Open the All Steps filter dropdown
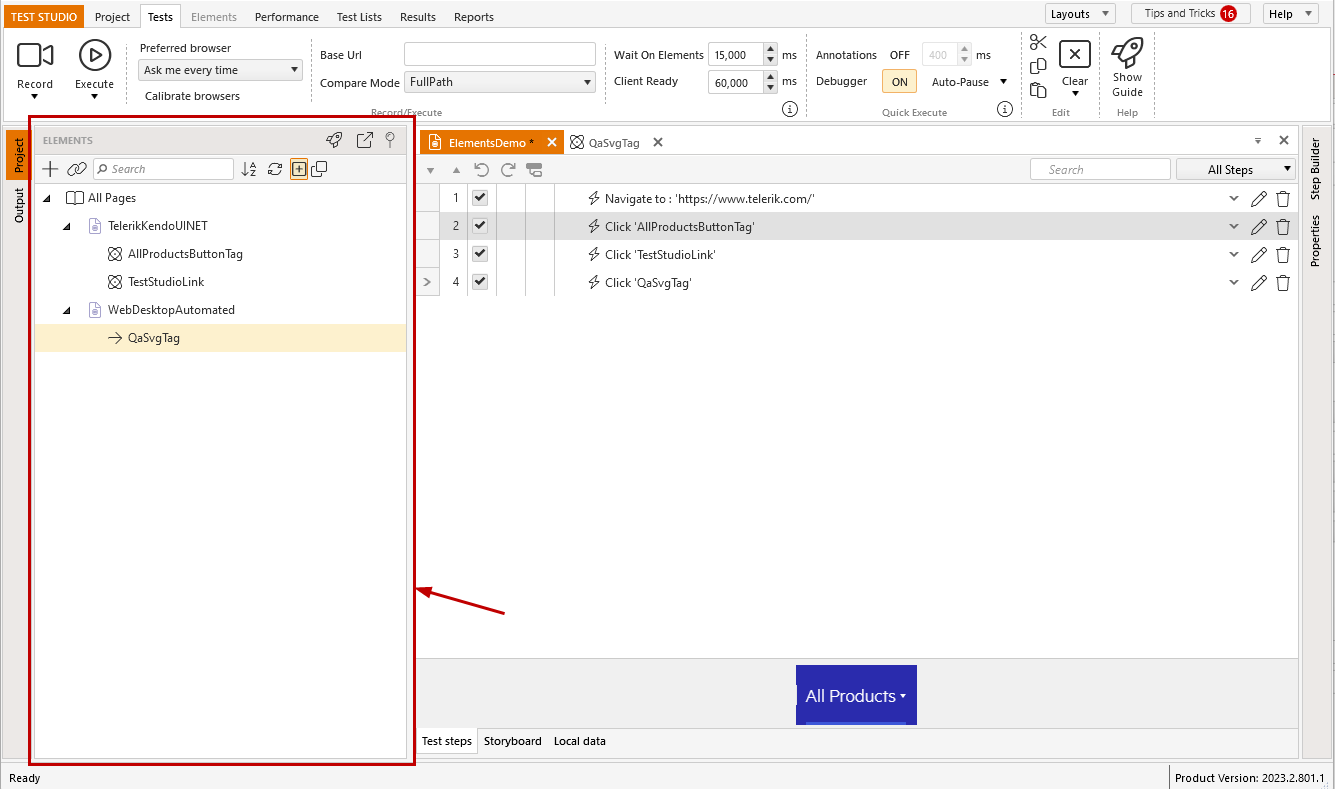The height and width of the screenshot is (789, 1335). pos(1236,169)
